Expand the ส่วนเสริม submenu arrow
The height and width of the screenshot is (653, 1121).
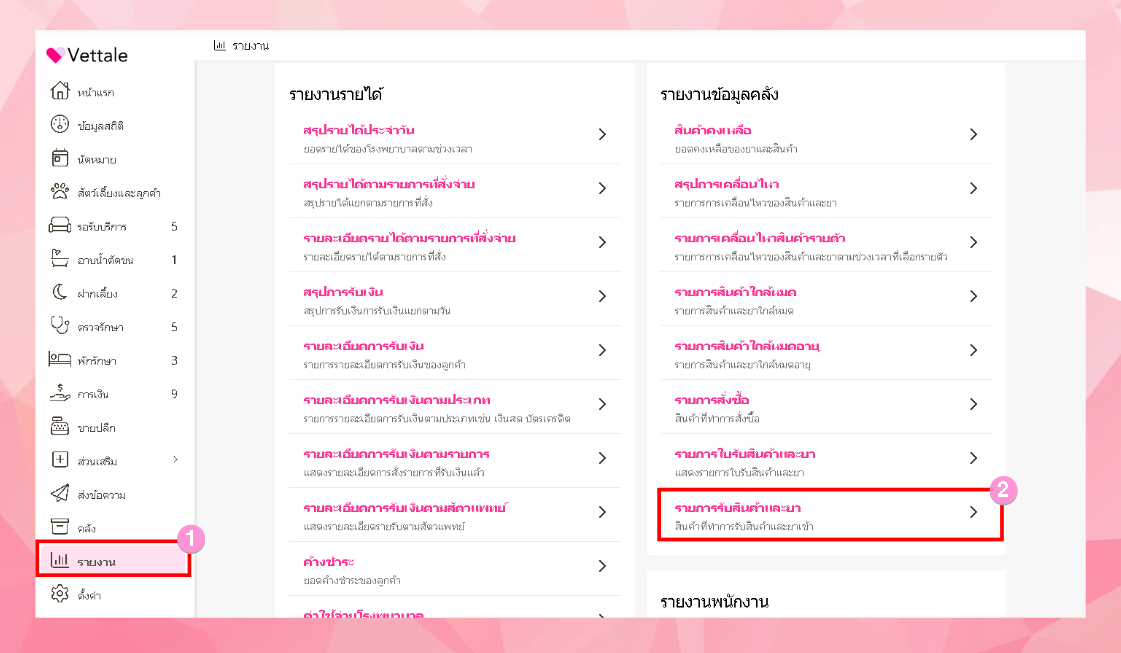175,460
